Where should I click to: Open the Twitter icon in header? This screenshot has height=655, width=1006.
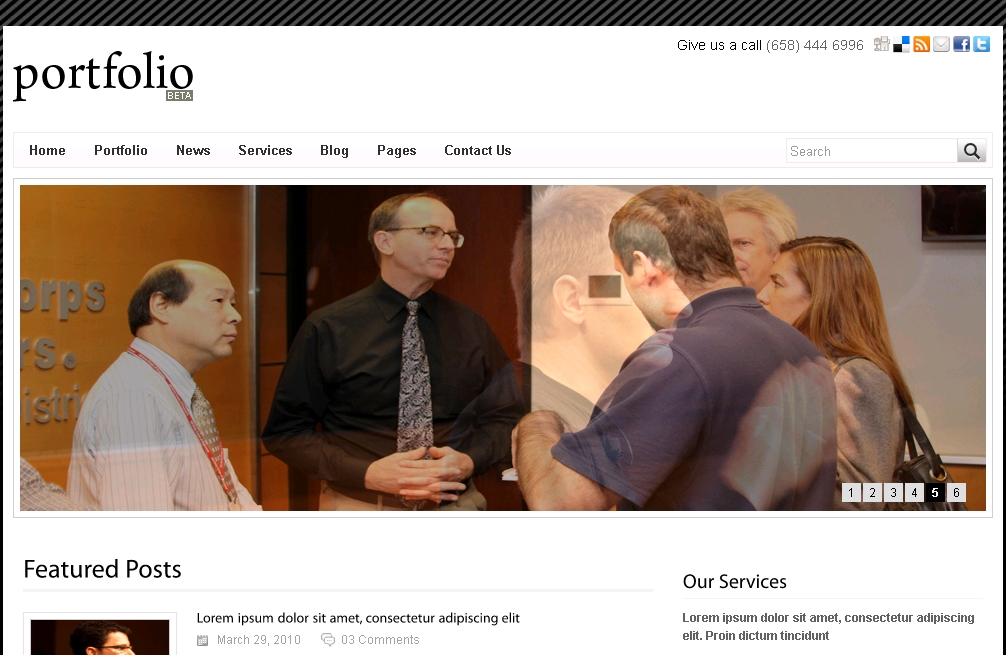[981, 44]
